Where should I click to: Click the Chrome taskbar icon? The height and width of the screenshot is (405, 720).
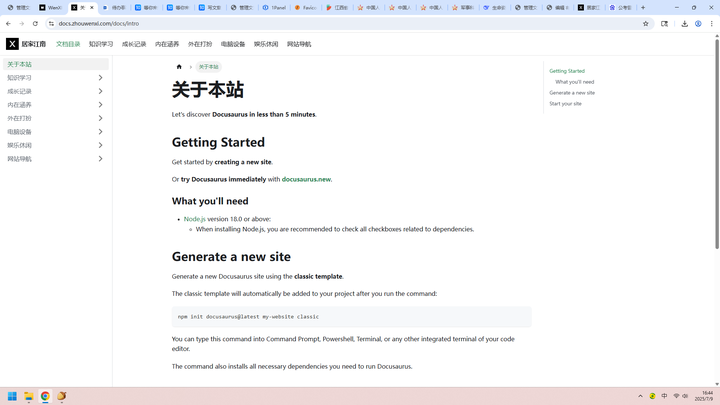45,396
